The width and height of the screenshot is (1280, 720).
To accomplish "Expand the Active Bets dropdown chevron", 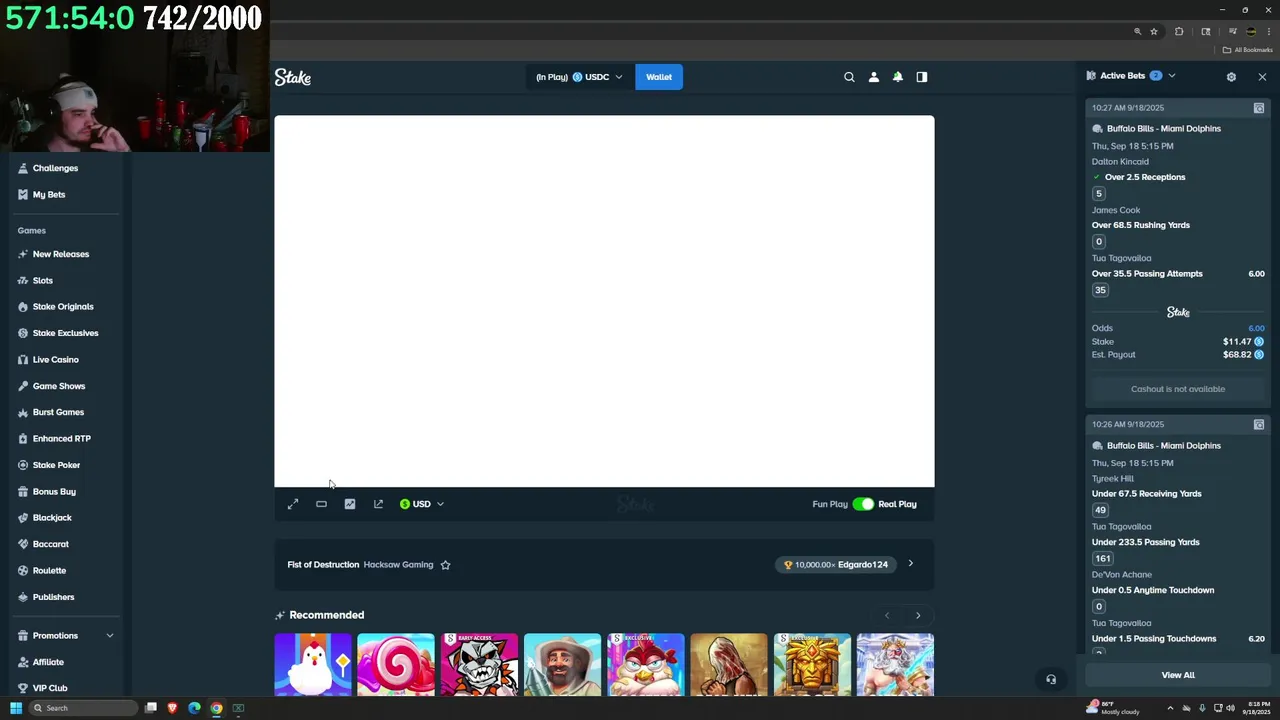I will [x=1172, y=76].
